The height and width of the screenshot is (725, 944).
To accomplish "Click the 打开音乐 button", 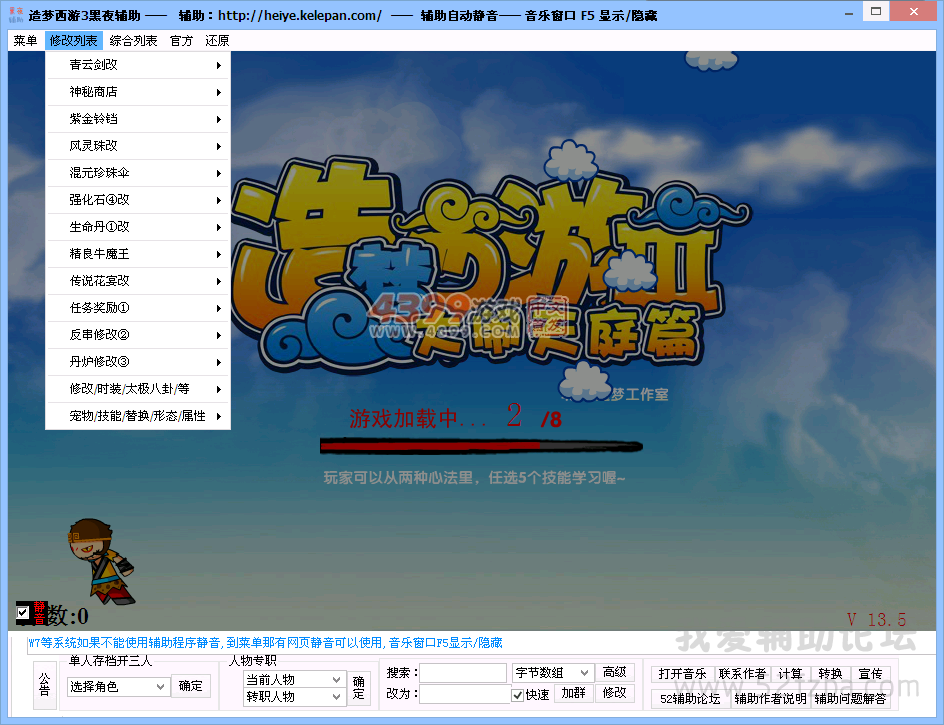I will [x=683, y=674].
